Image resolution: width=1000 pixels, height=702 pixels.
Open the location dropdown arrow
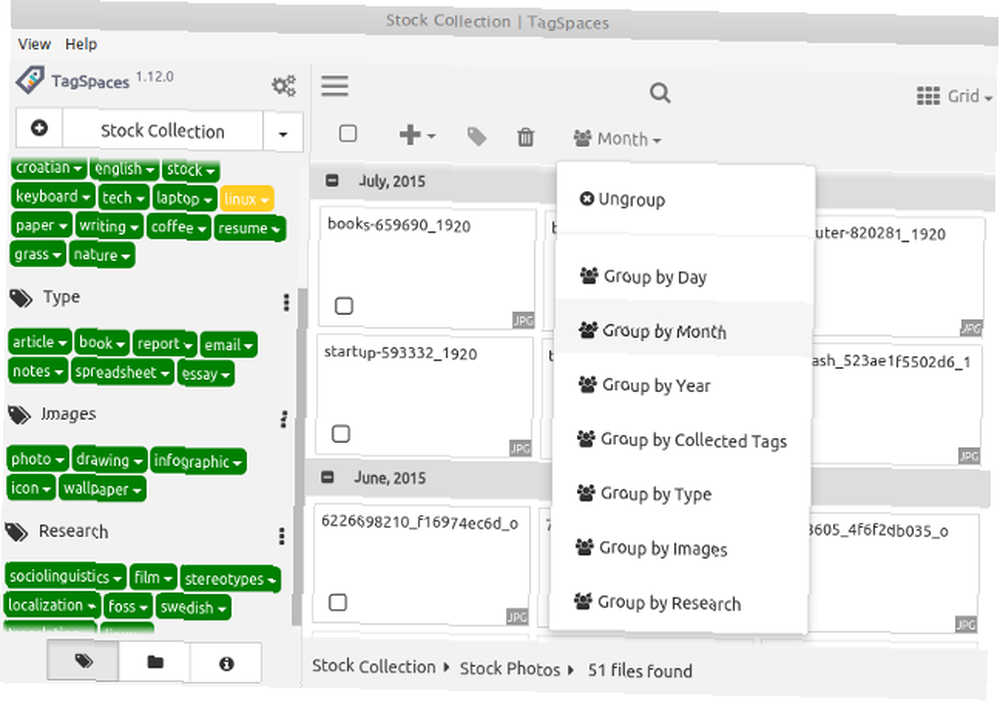tap(283, 133)
